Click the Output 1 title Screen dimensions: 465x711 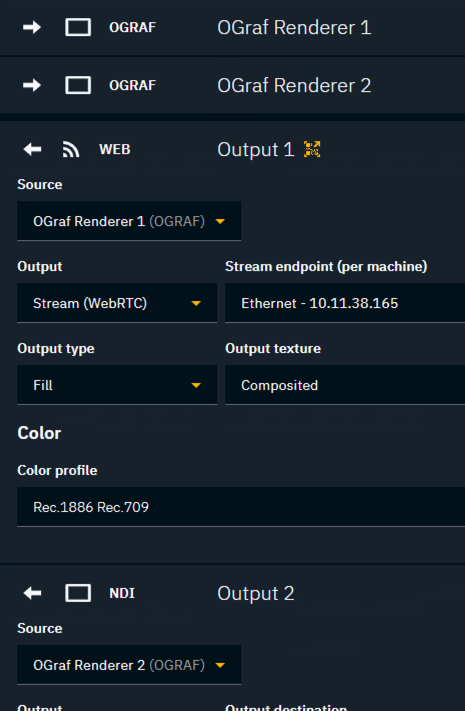[x=256, y=150]
